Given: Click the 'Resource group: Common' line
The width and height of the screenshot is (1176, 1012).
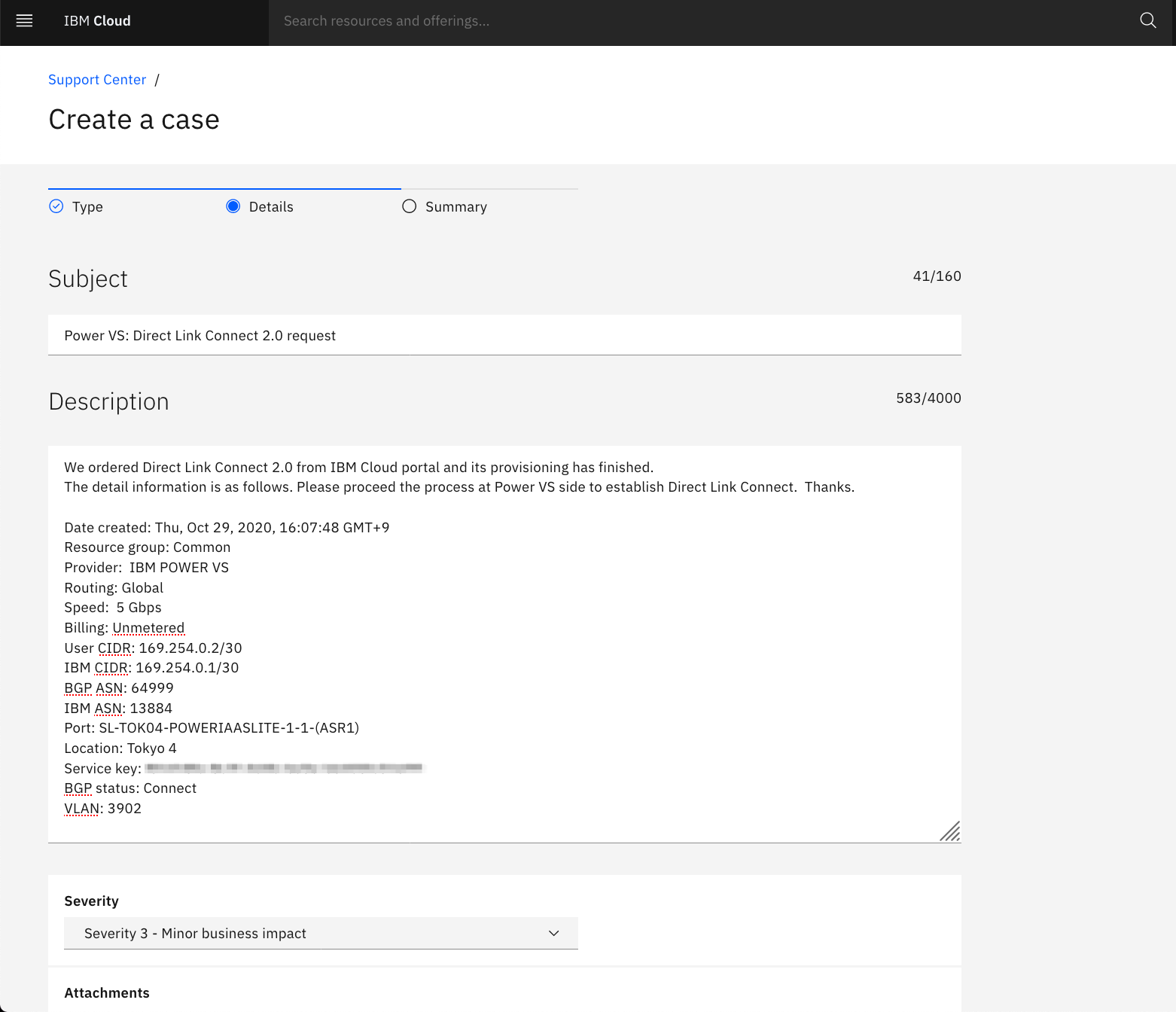Looking at the screenshot, I should (148, 547).
